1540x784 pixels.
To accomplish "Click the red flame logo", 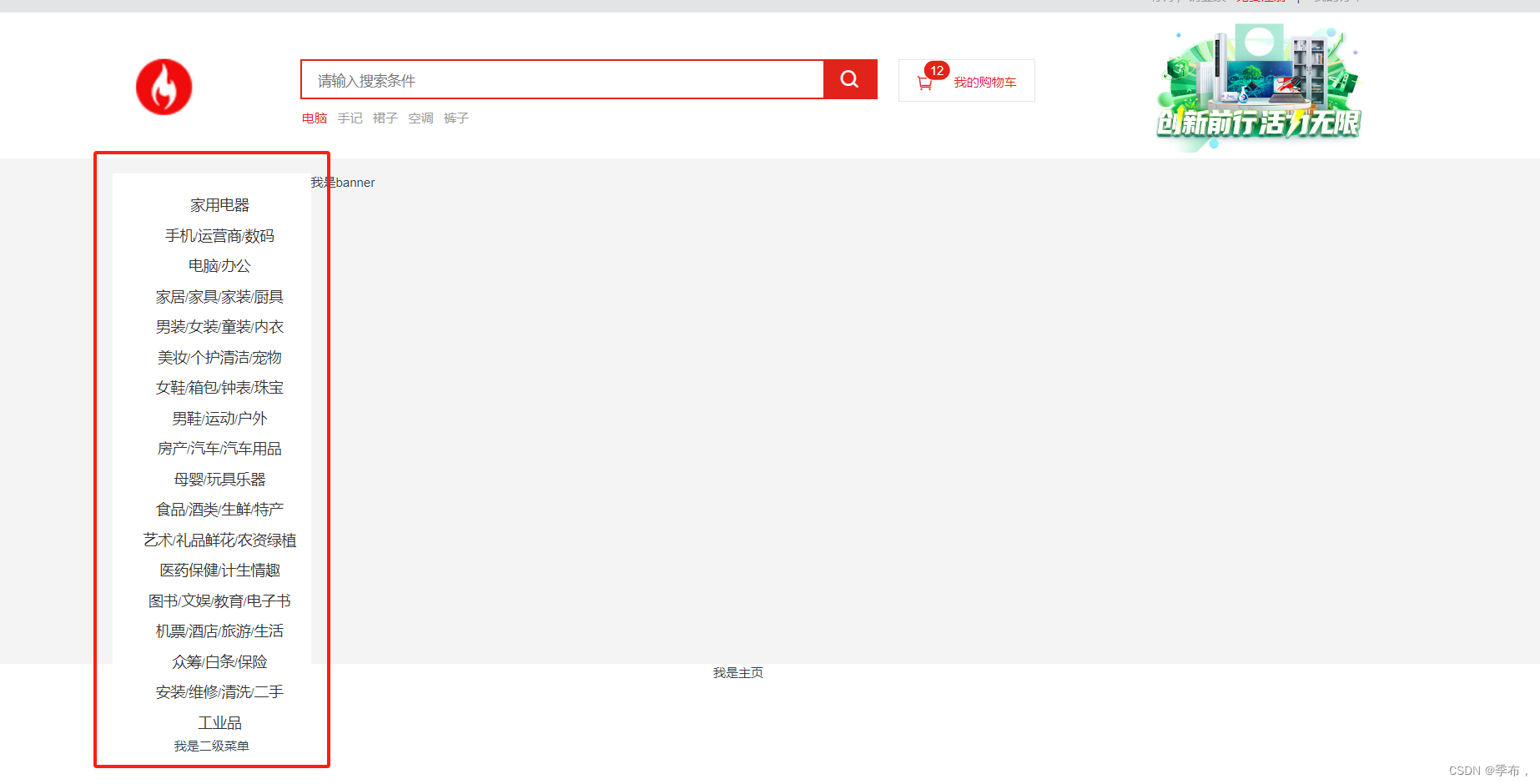I will click(164, 87).
